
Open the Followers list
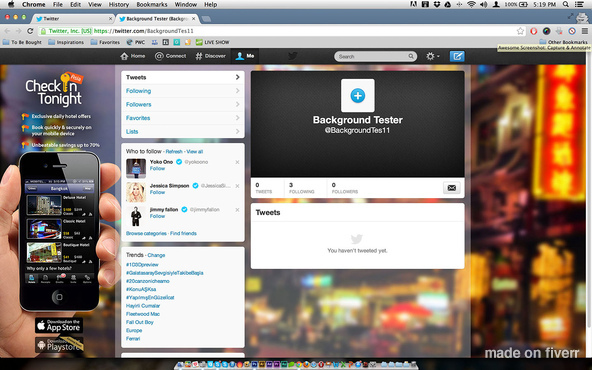(183, 105)
